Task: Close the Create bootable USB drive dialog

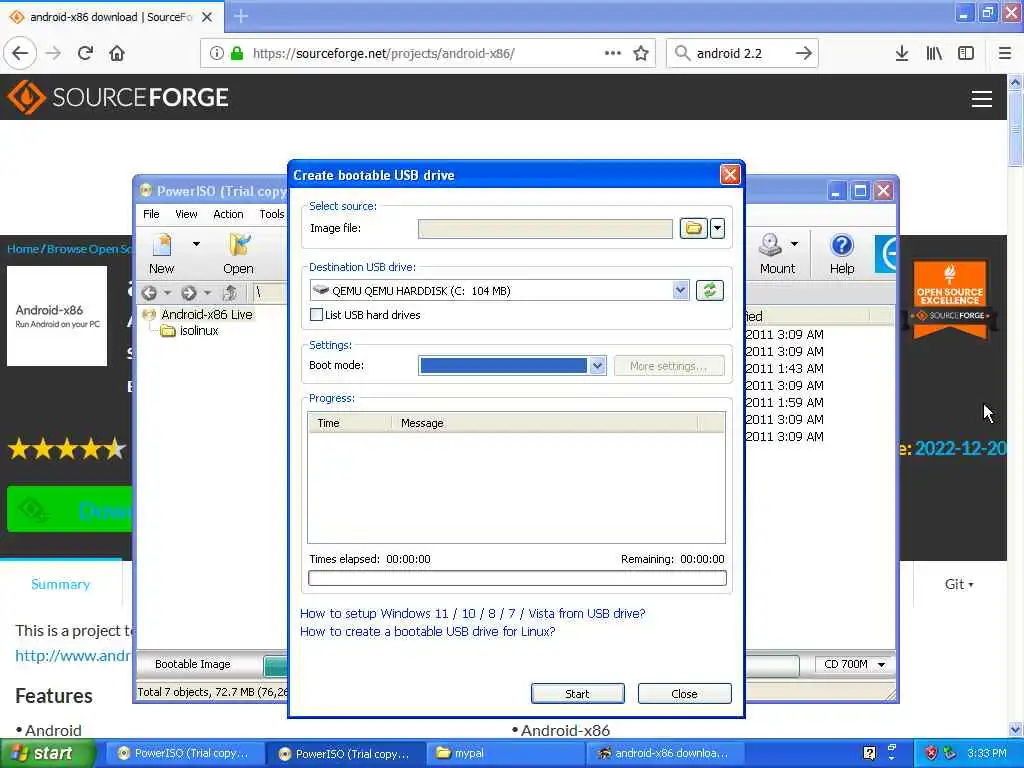Action: pyautogui.click(x=729, y=174)
